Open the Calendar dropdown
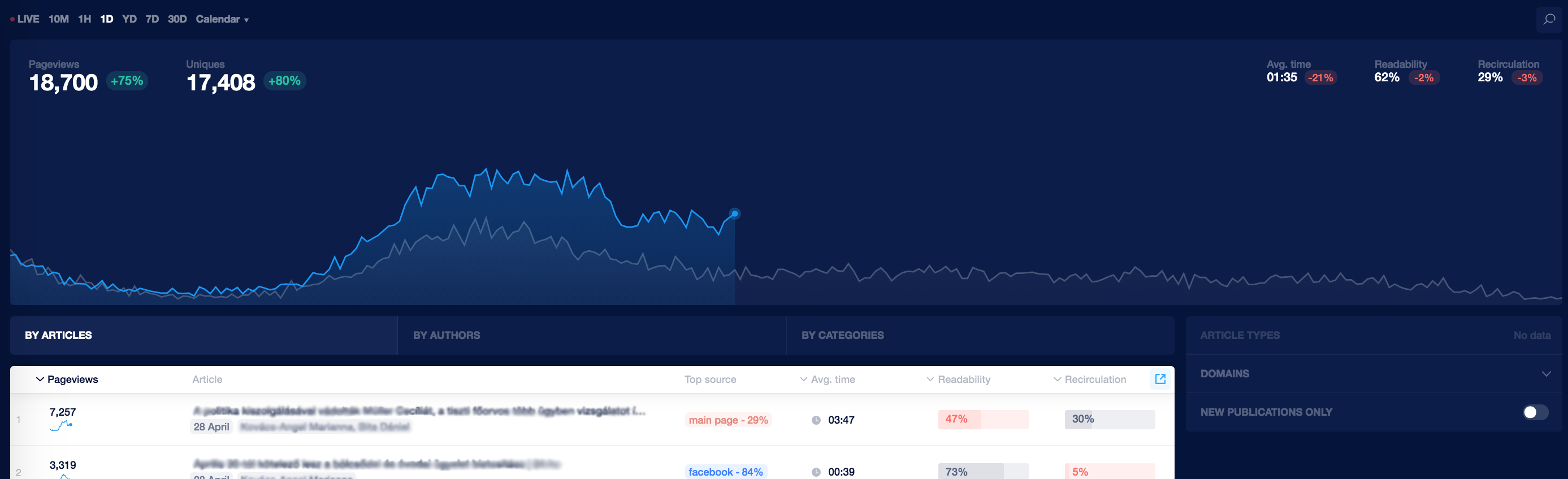Screen dimensions: 1568x479 [x=222, y=19]
